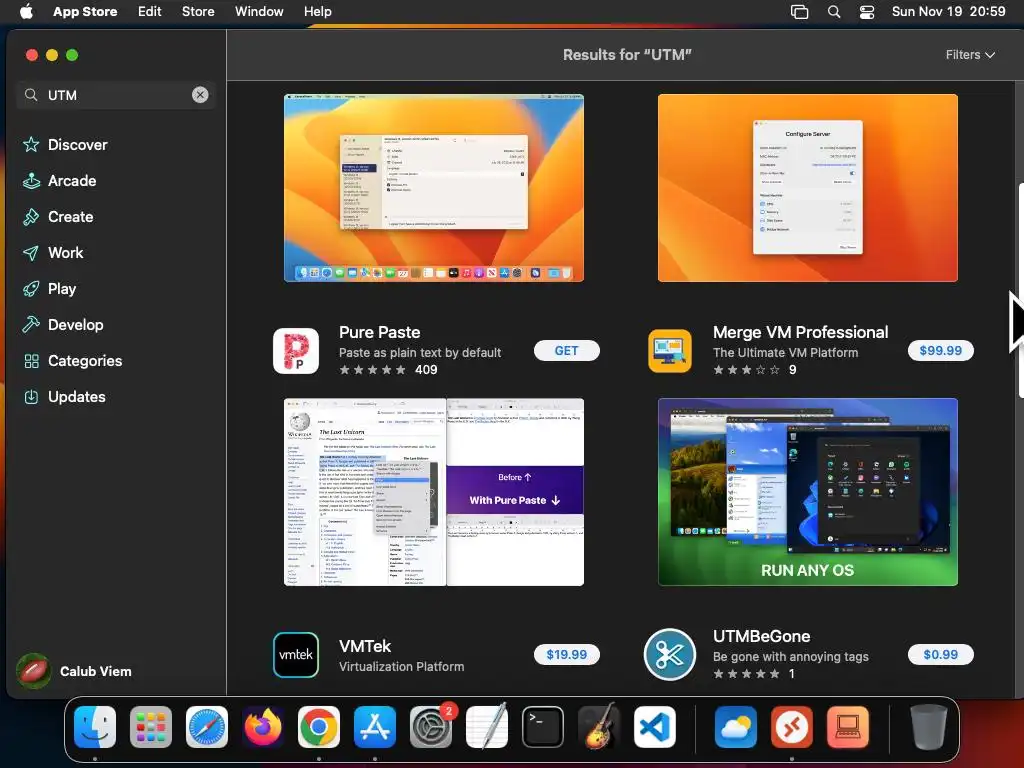Image resolution: width=1024 pixels, height=768 pixels.
Task: Open the Trash in the Dock
Action: click(928, 727)
